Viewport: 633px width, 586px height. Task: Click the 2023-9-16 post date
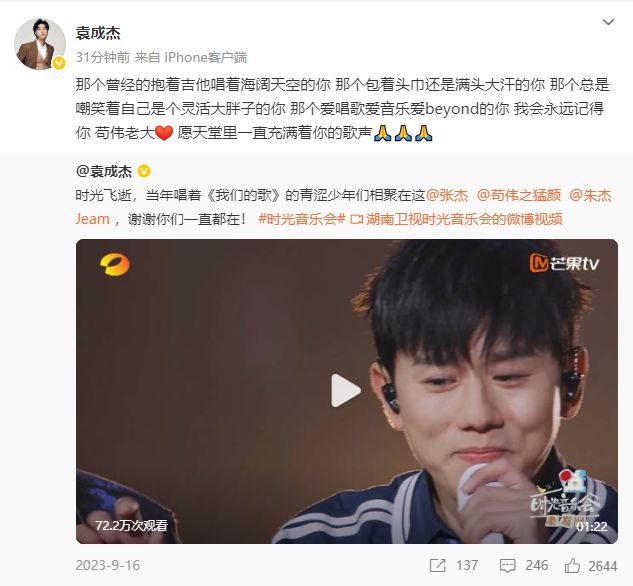108,565
